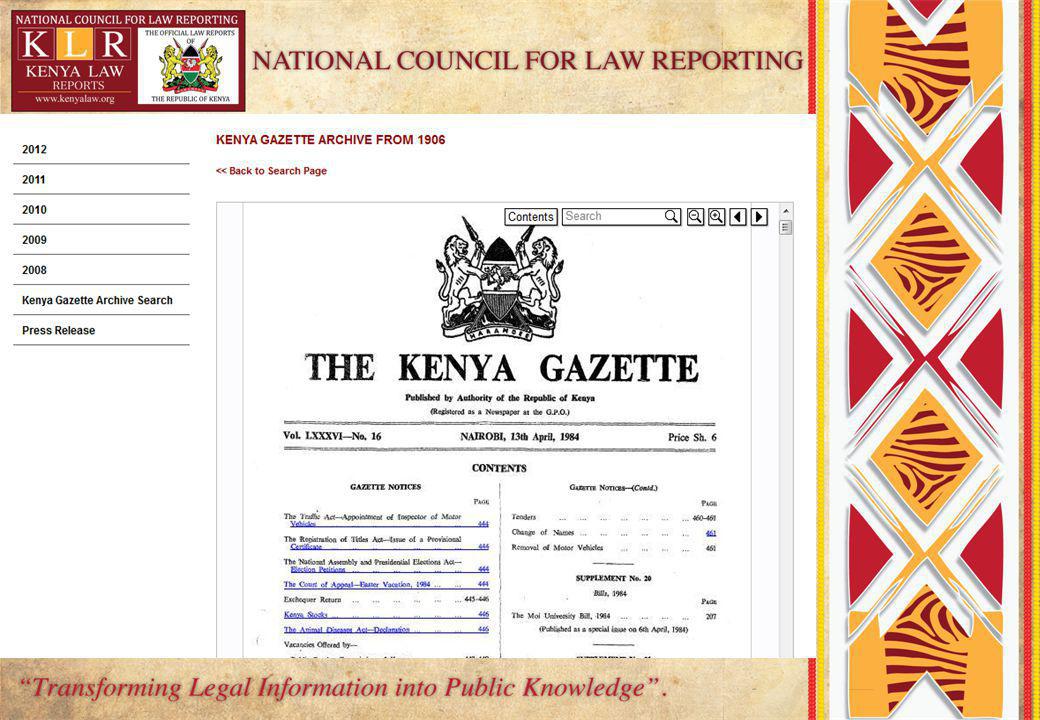Go to the previous gazette page

tap(738, 217)
